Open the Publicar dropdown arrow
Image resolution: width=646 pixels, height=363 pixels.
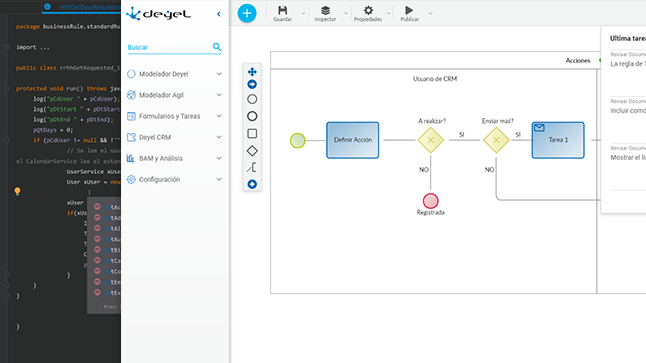431,13
